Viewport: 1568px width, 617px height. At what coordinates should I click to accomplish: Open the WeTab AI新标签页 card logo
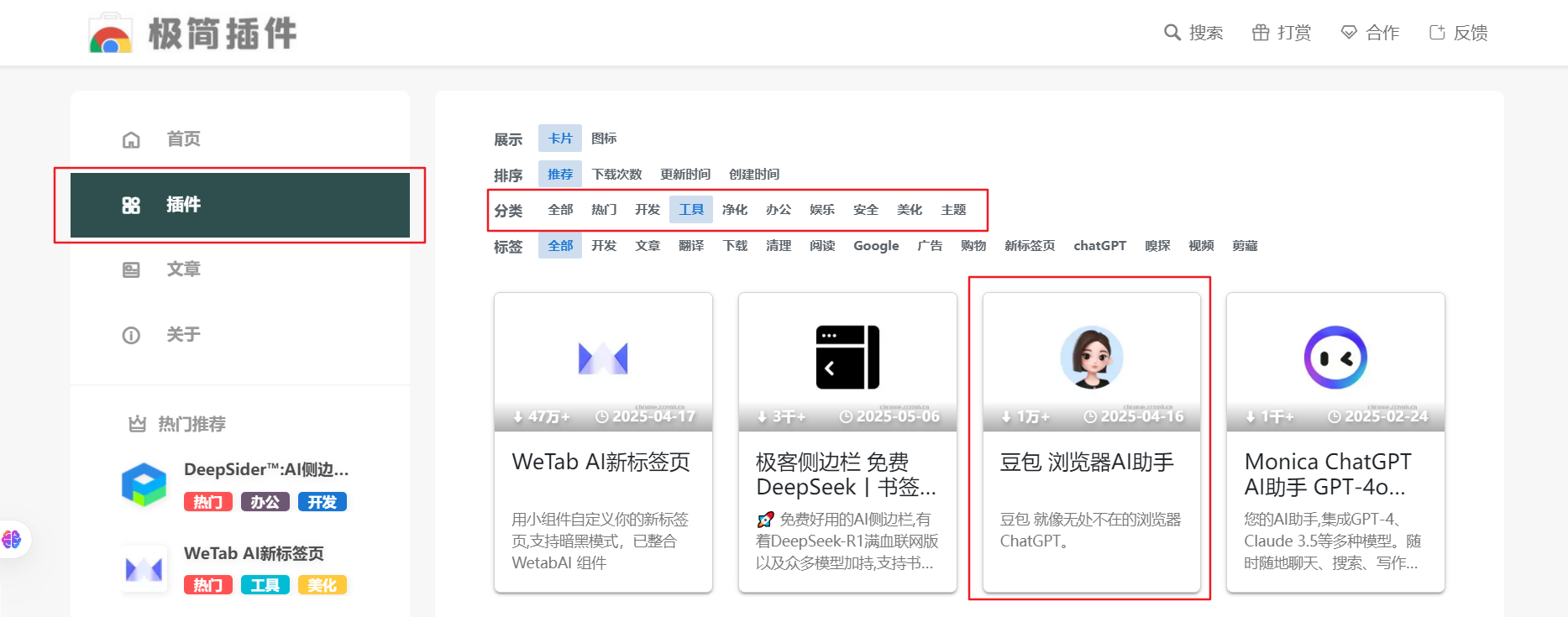[603, 358]
